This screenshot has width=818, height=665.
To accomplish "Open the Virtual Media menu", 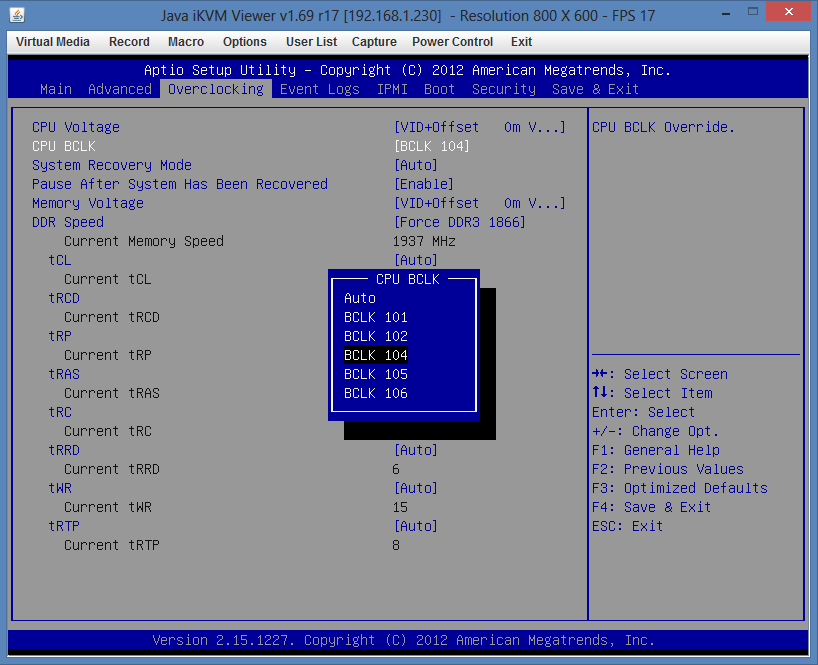I will point(53,42).
